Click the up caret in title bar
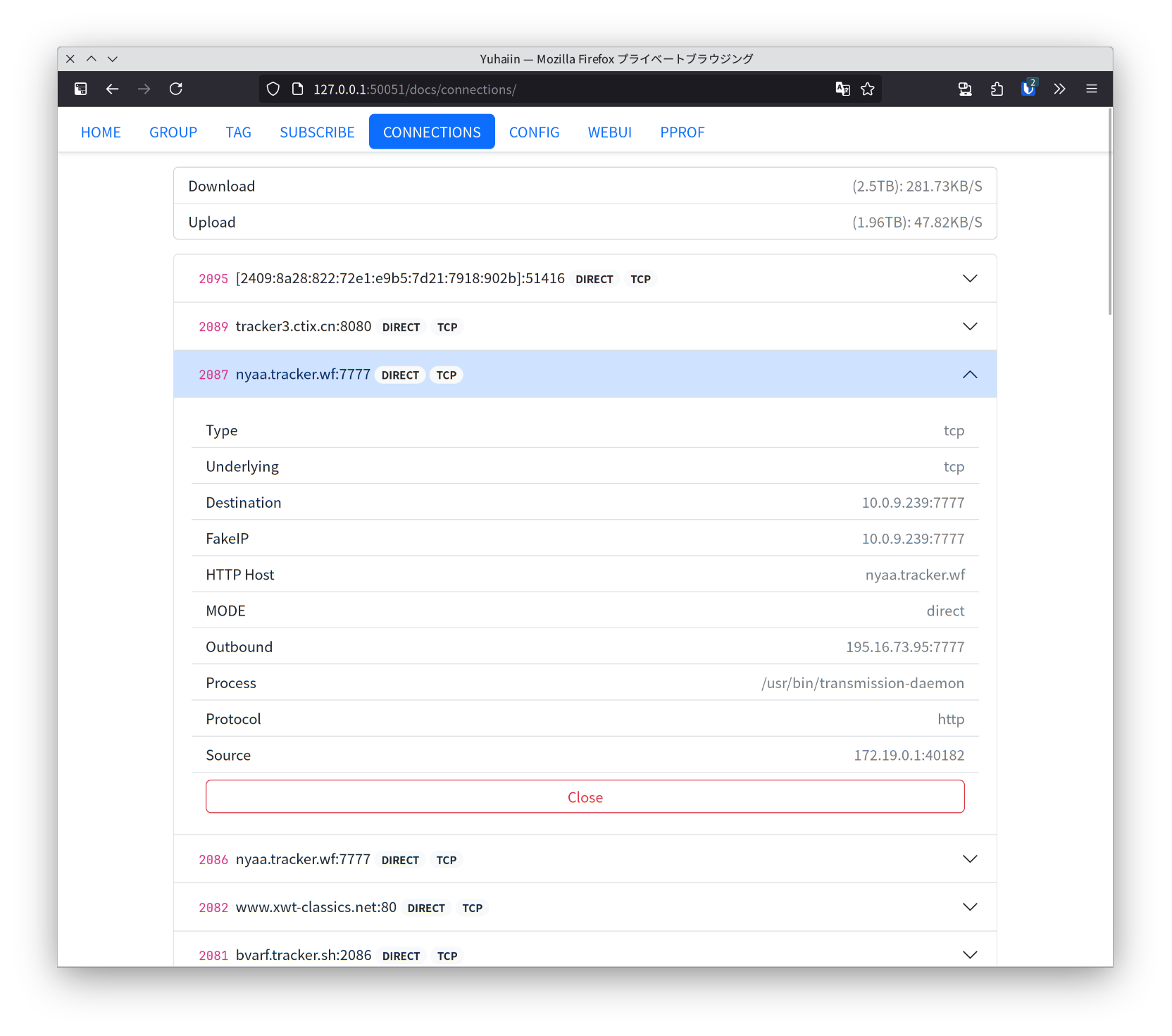 92,59
